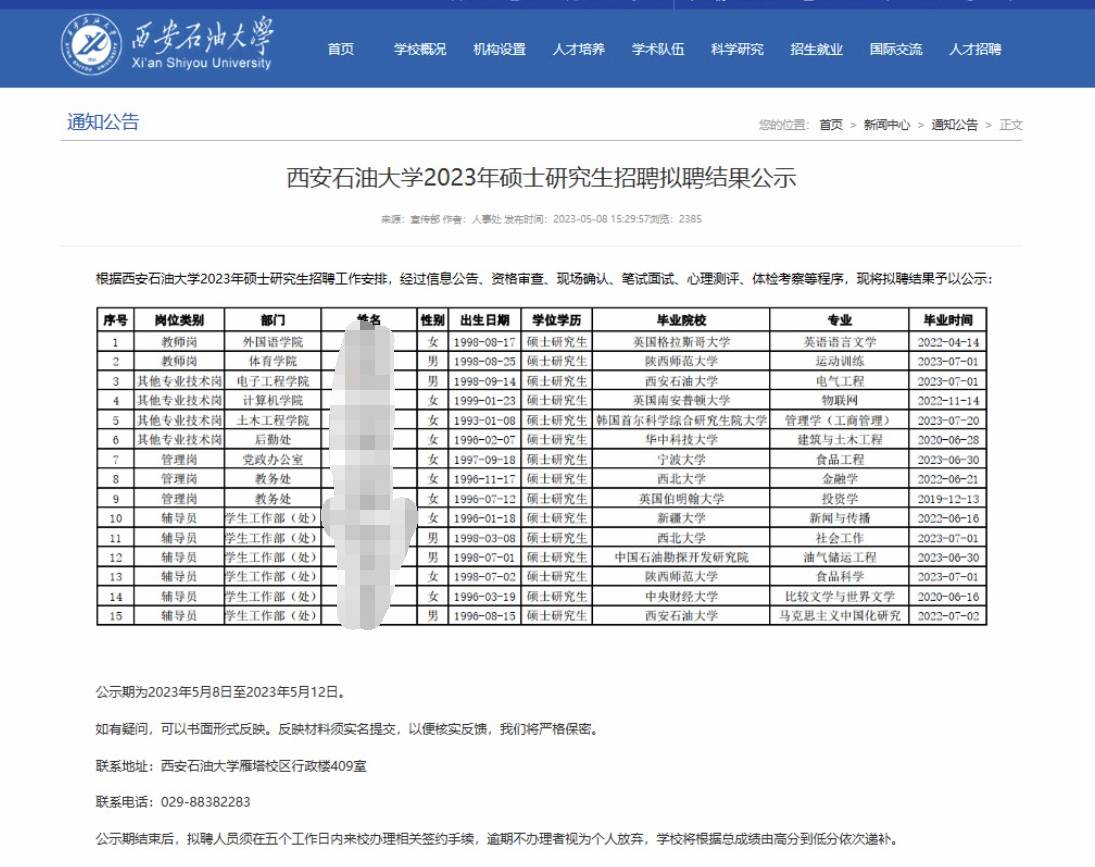Click the 韩国首尔科学综合研究生院大学 cell
This screenshot has height=867, width=1095.
point(681,420)
